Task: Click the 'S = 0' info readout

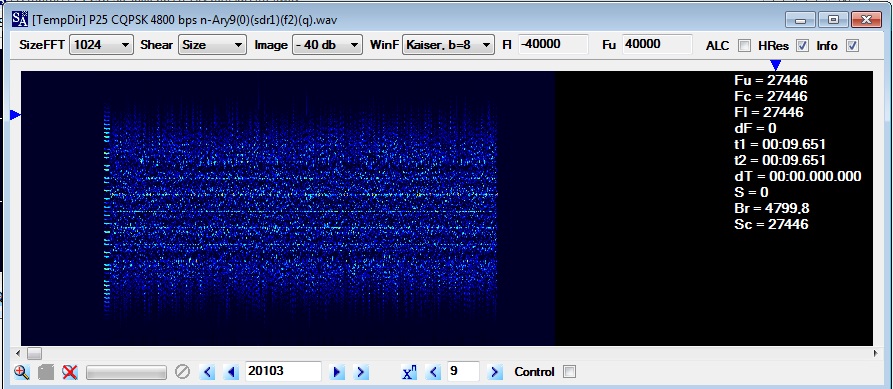Action: [752, 192]
